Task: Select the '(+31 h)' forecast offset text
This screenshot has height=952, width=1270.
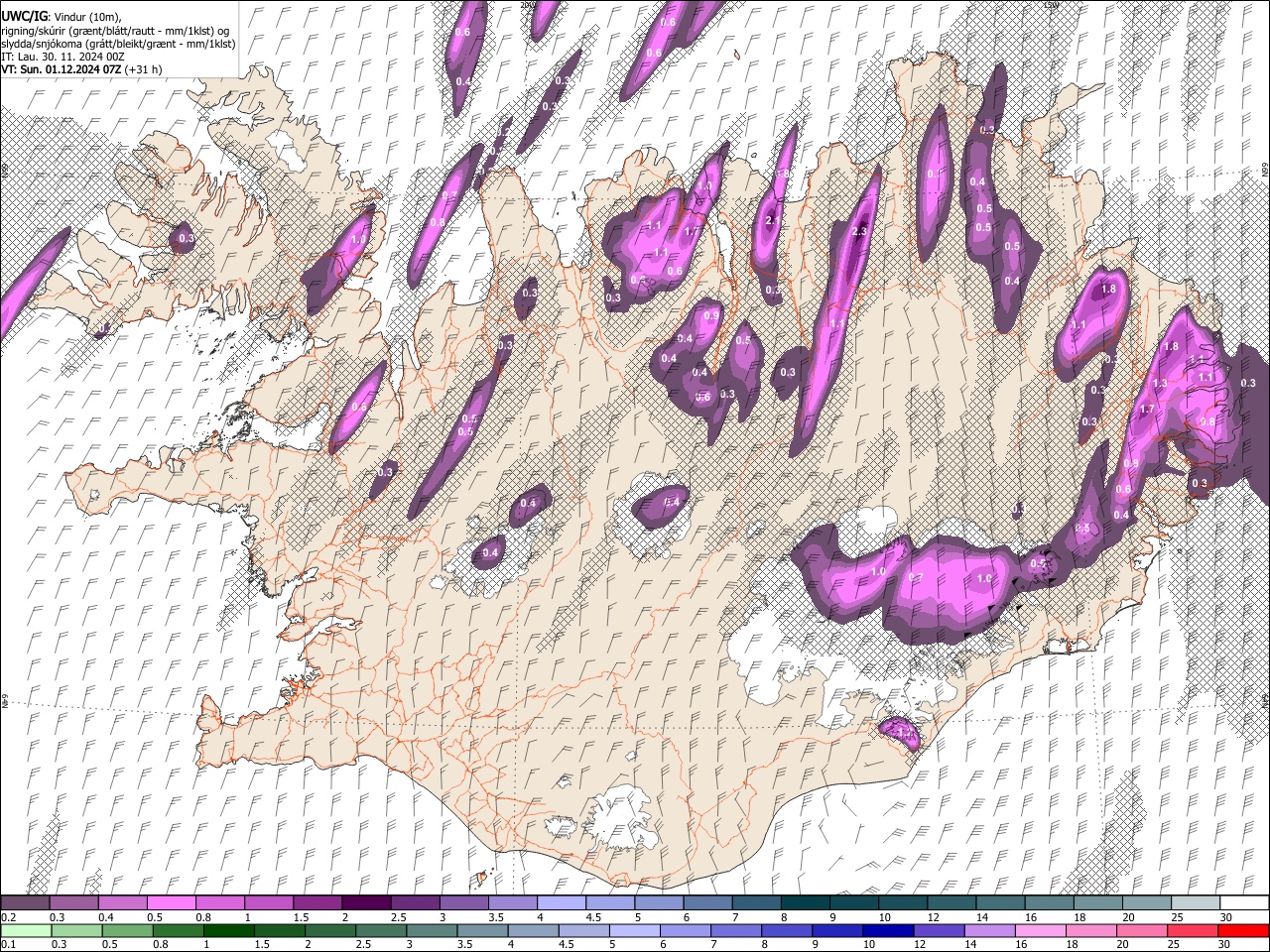Action: (144, 70)
